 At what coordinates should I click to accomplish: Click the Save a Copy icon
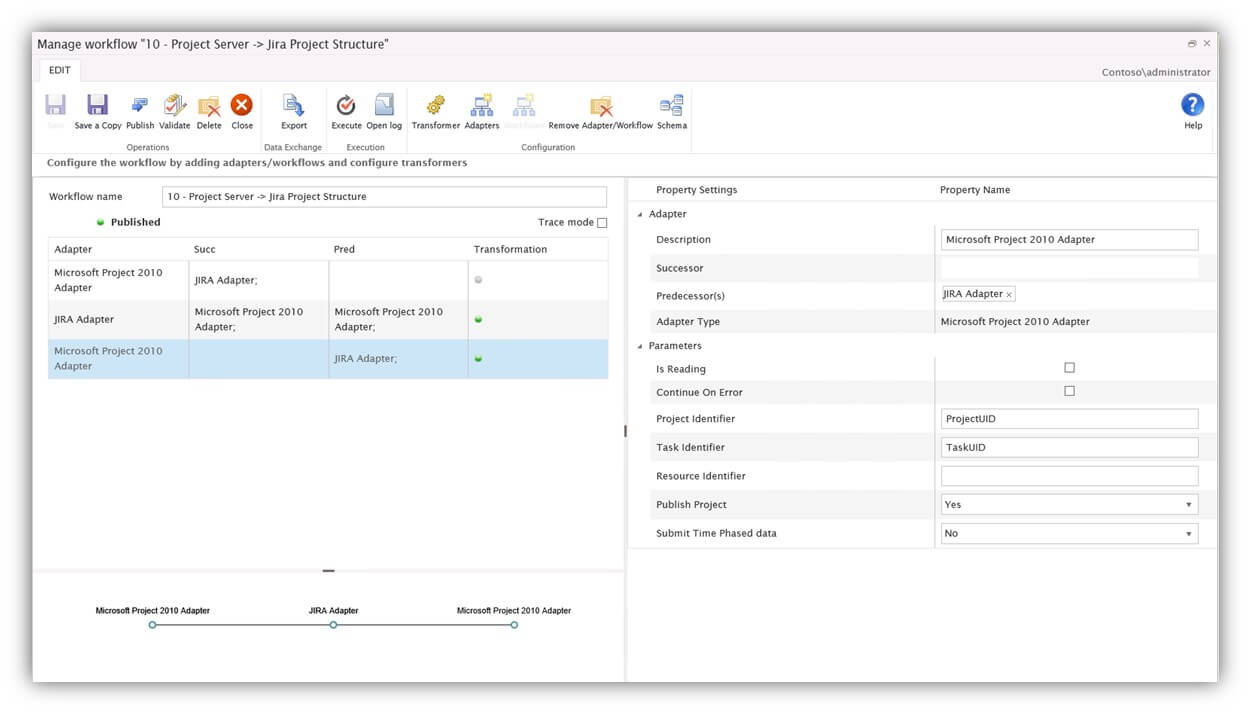tap(97, 106)
